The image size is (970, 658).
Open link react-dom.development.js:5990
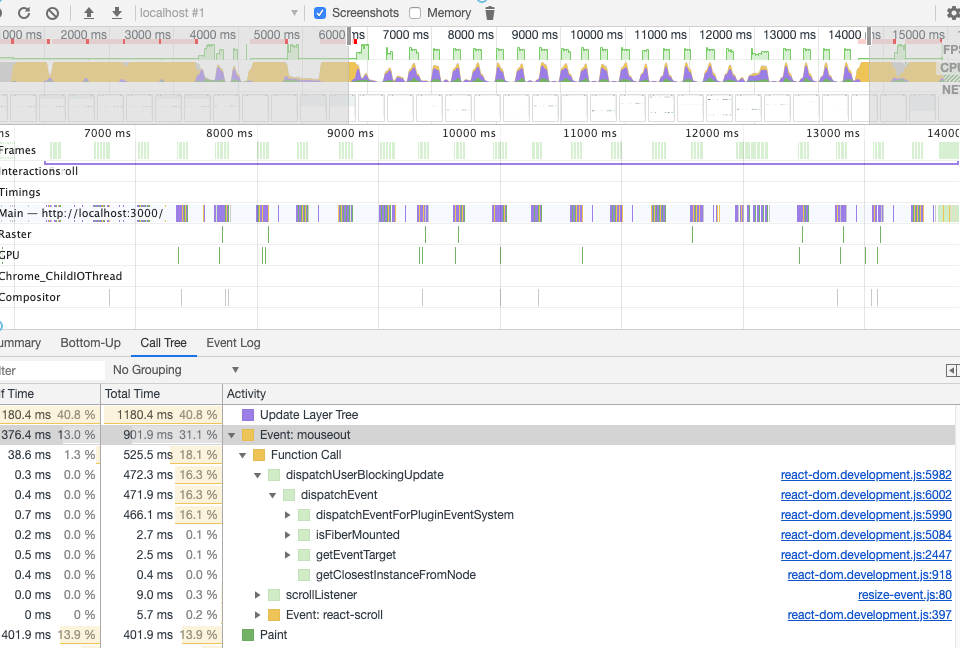866,515
